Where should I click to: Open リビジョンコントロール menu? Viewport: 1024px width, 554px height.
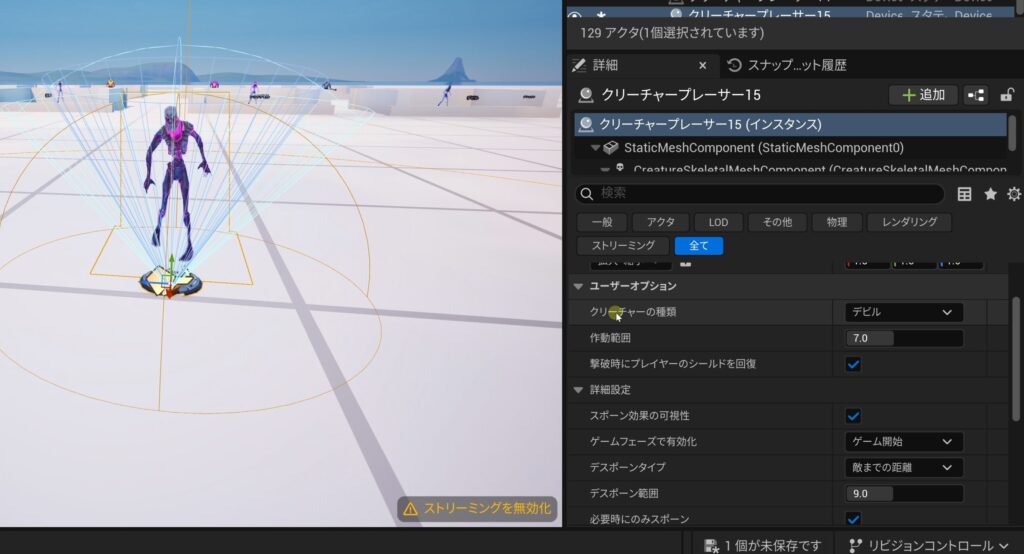(x=929, y=545)
